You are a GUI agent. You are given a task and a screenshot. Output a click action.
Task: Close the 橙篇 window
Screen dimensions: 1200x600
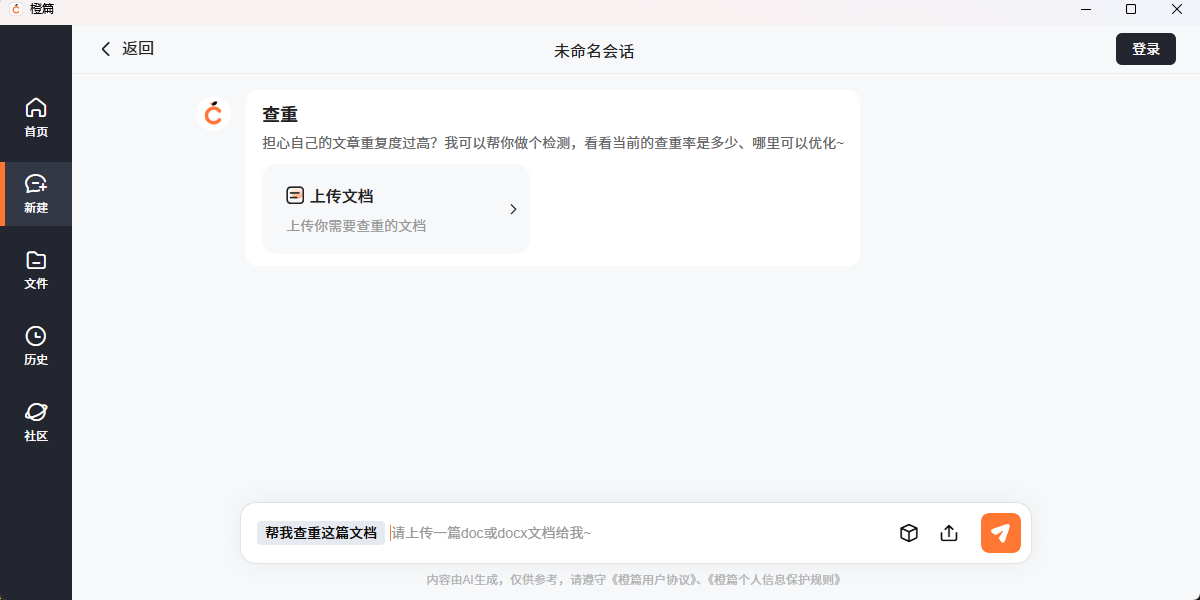coord(1176,9)
